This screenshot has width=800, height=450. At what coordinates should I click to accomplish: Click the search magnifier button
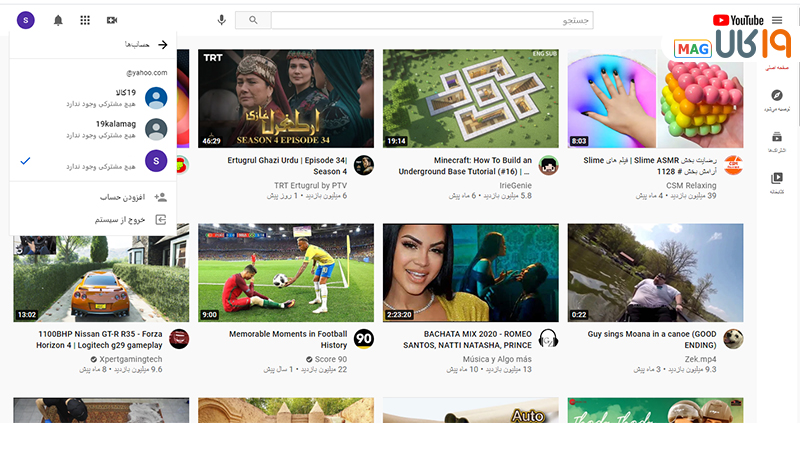click(x=253, y=20)
